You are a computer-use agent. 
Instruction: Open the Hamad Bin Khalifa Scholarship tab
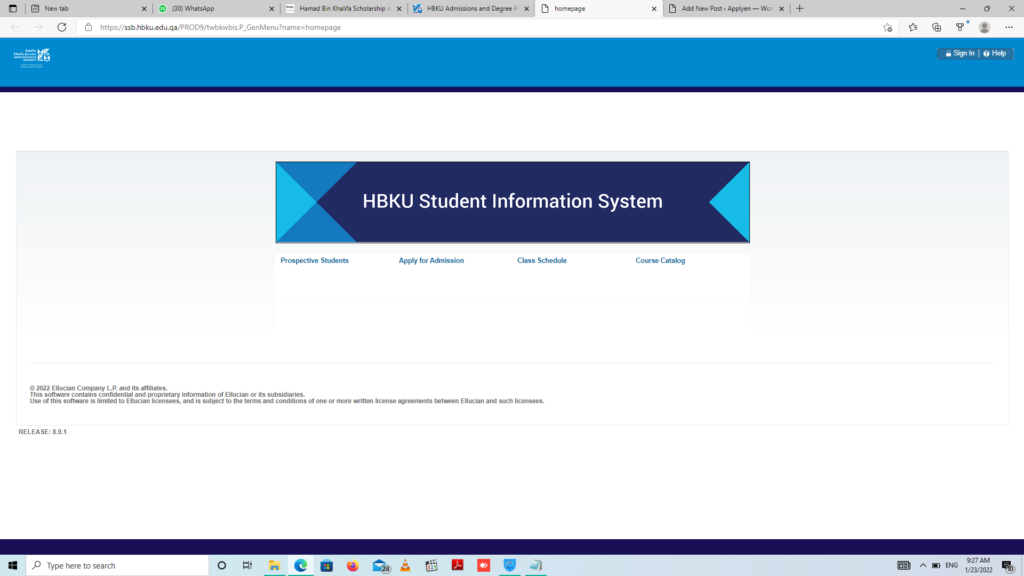click(x=343, y=8)
